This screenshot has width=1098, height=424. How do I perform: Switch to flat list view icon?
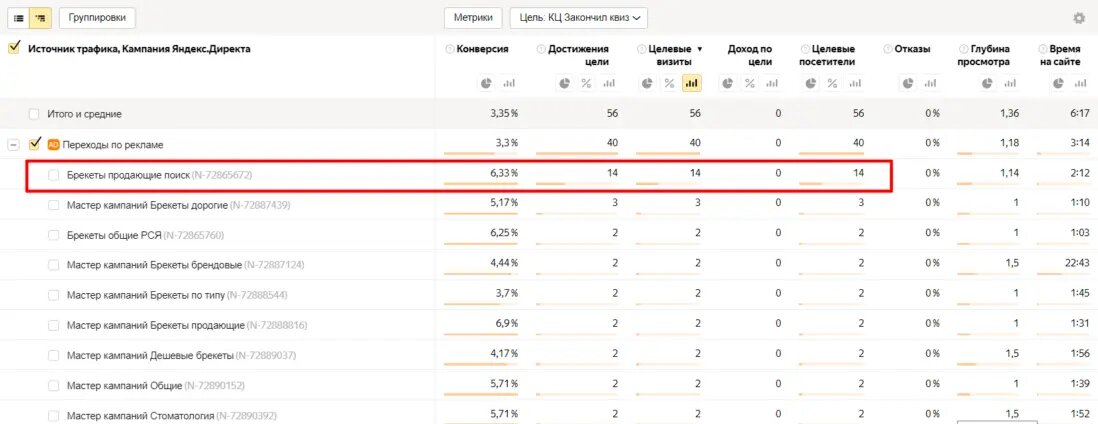(19, 18)
